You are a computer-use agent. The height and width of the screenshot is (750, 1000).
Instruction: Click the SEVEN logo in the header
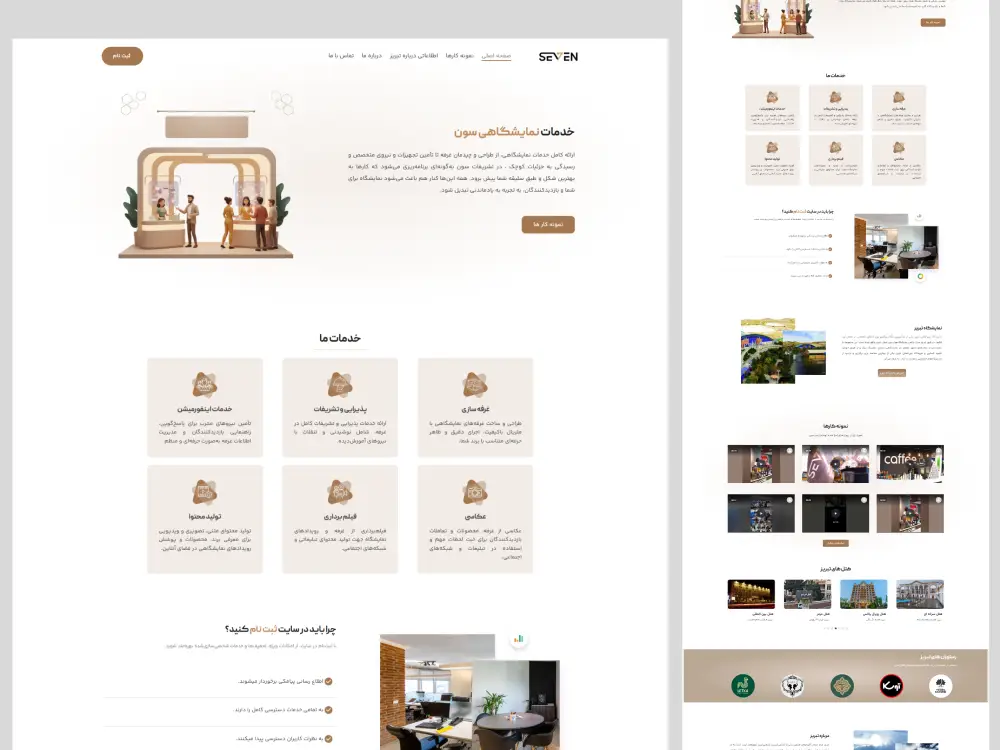tap(558, 56)
